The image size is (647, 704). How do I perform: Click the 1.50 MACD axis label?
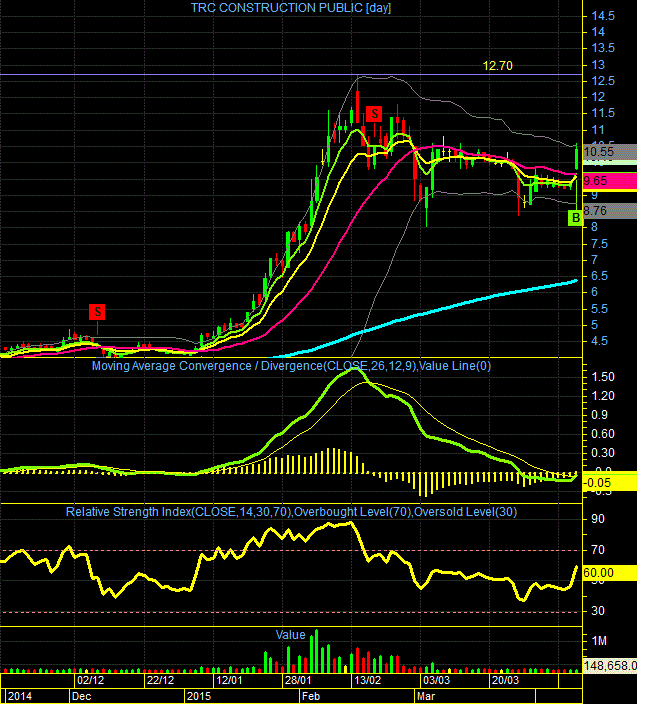(603, 377)
